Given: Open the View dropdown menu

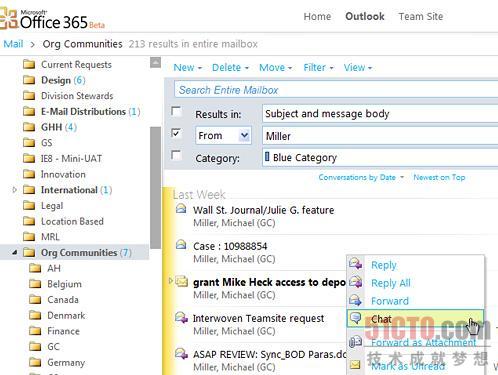Looking at the screenshot, I should (358, 68).
